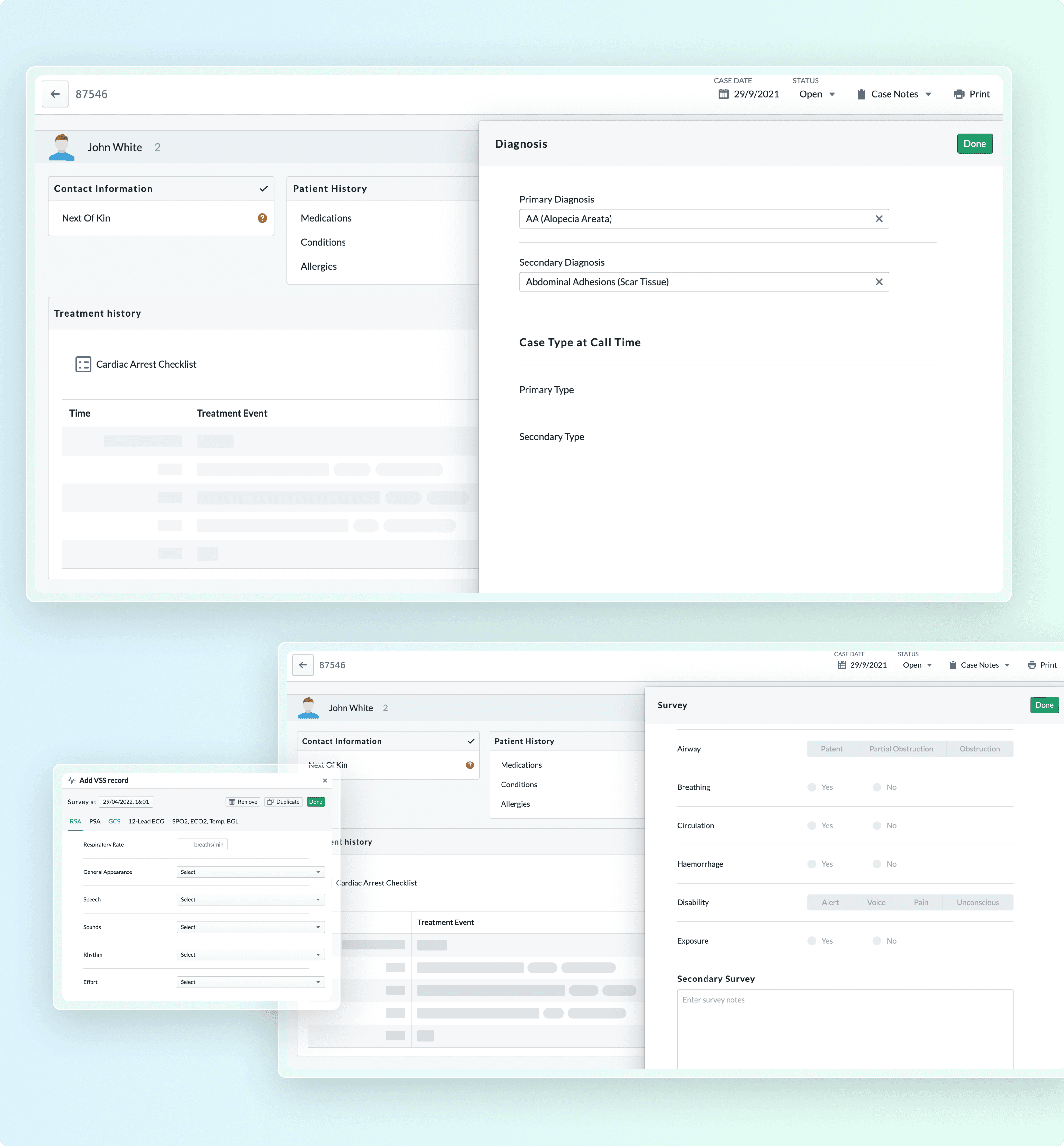Expand Case Notes dropdown in top window

(928, 94)
